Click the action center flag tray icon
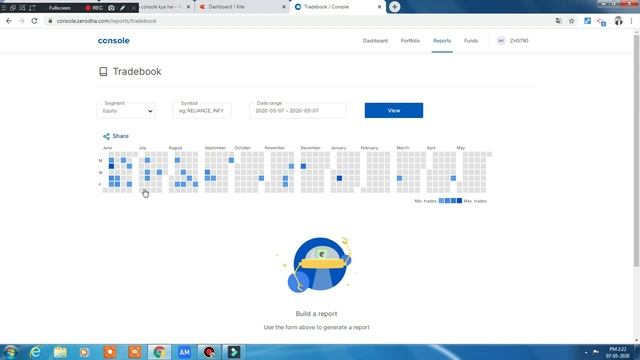640x360 pixels. pyautogui.click(x=596, y=352)
